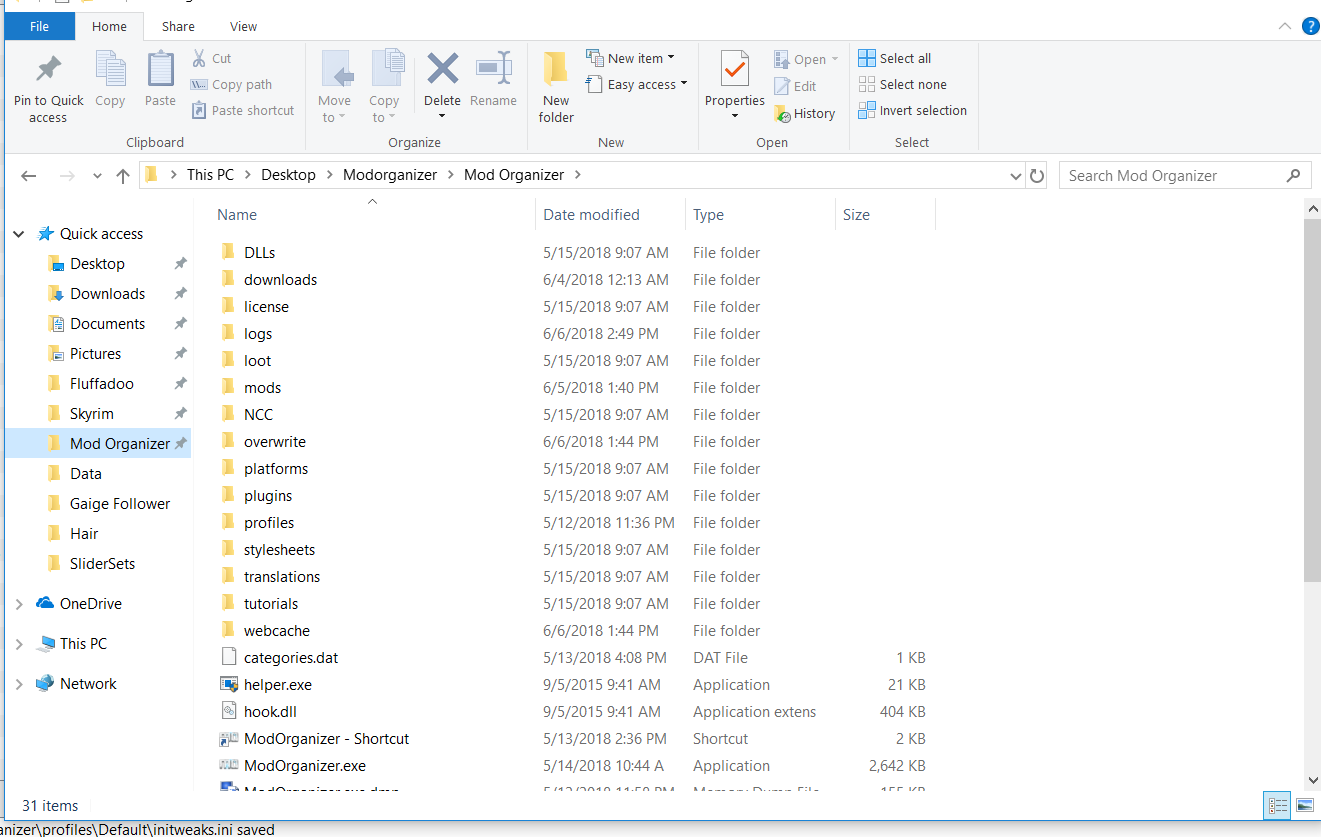Viewport: 1321px width, 837px height.
Task: Click the Paste clipboard icon
Action: coord(160,69)
